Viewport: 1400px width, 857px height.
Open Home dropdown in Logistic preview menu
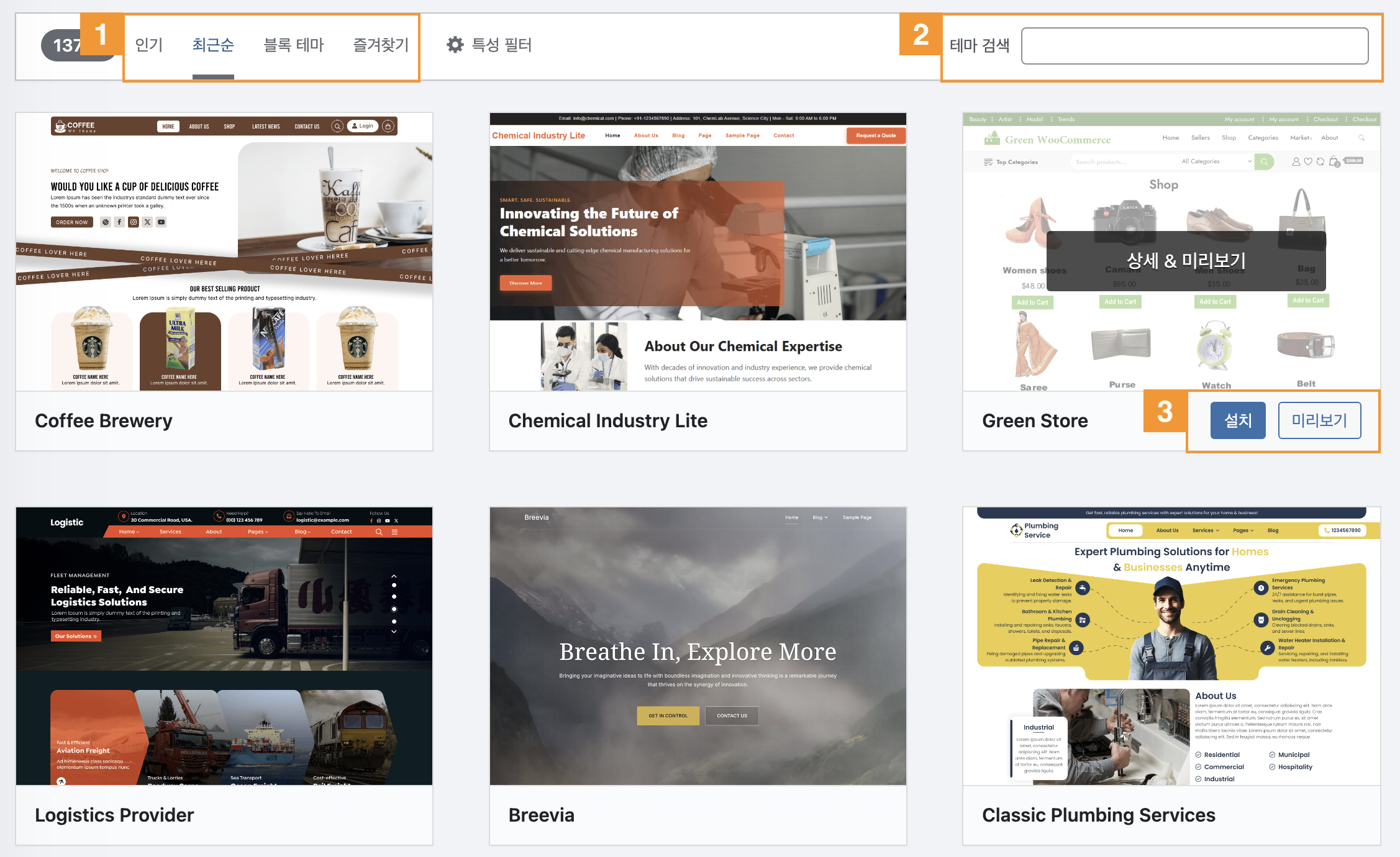pyautogui.click(x=129, y=532)
